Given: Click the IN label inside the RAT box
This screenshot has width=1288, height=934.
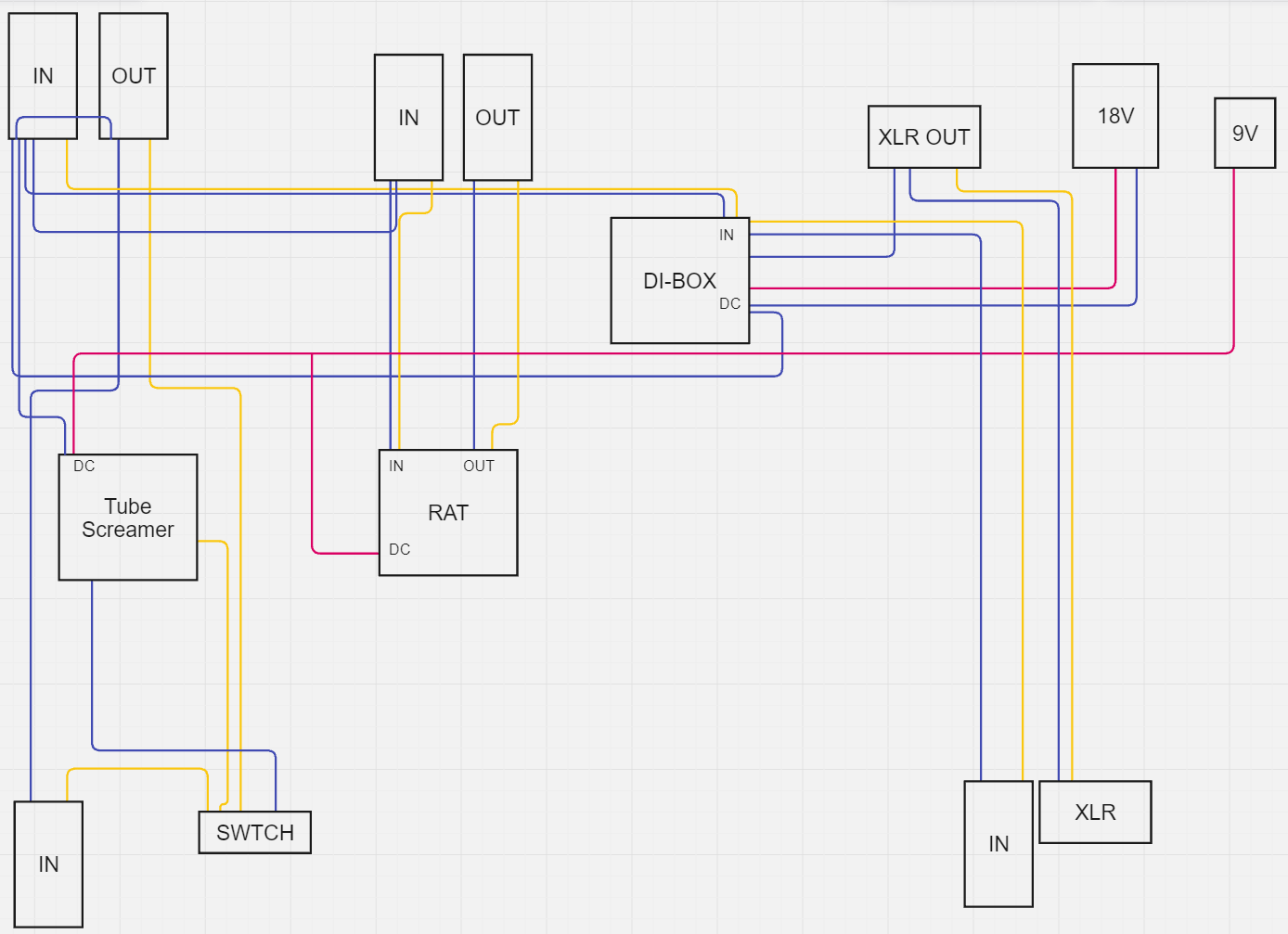Looking at the screenshot, I should click(396, 467).
